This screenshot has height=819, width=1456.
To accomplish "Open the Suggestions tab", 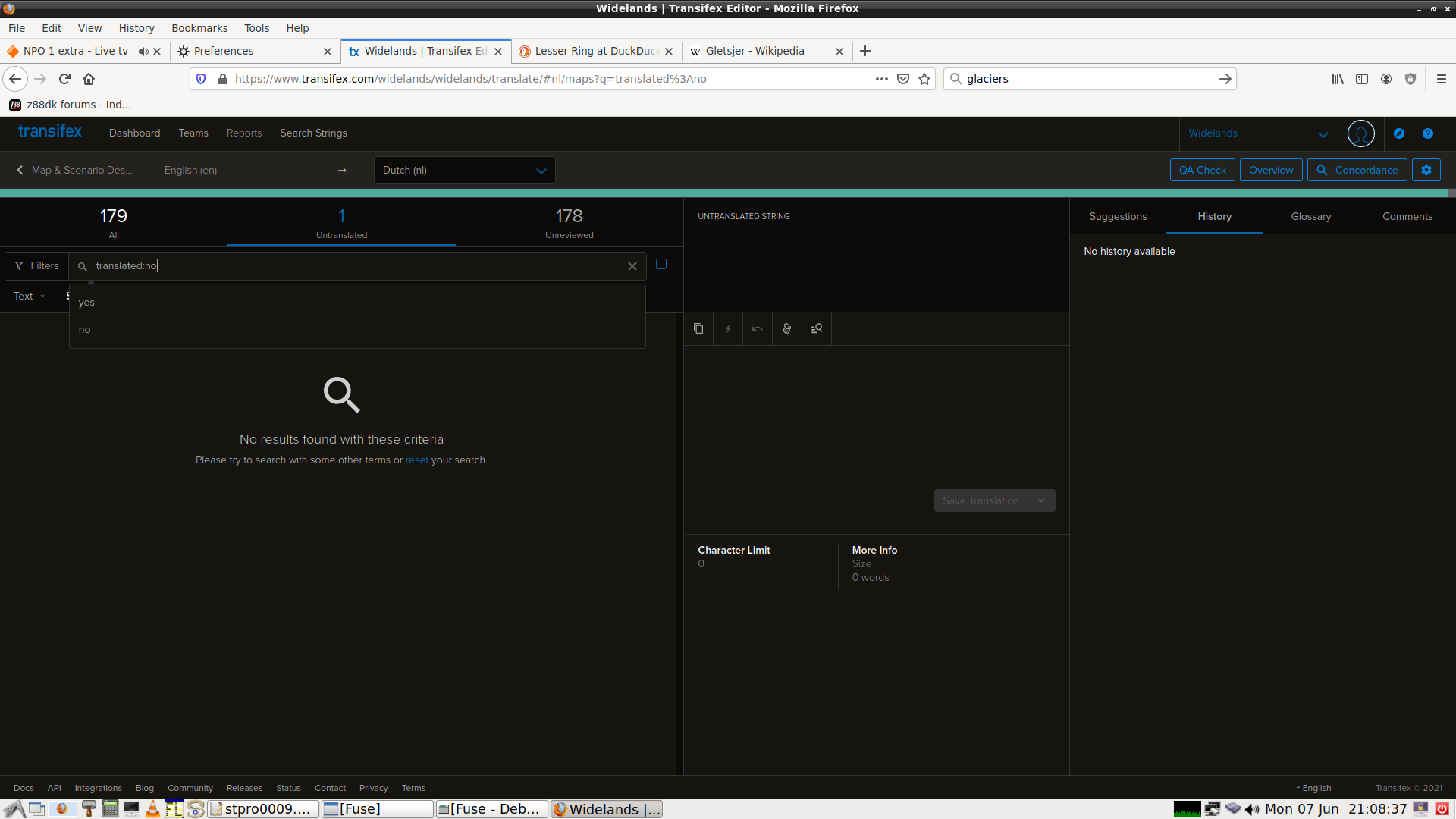I will click(1118, 217).
